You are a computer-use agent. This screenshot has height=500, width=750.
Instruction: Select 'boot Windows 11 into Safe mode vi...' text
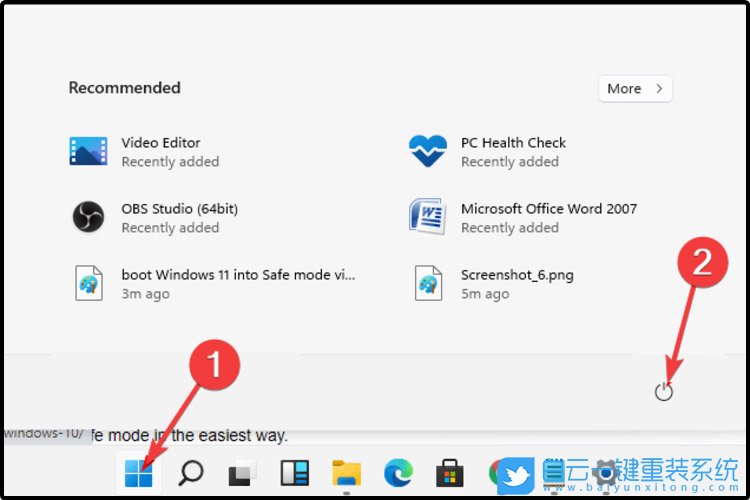tap(238, 275)
